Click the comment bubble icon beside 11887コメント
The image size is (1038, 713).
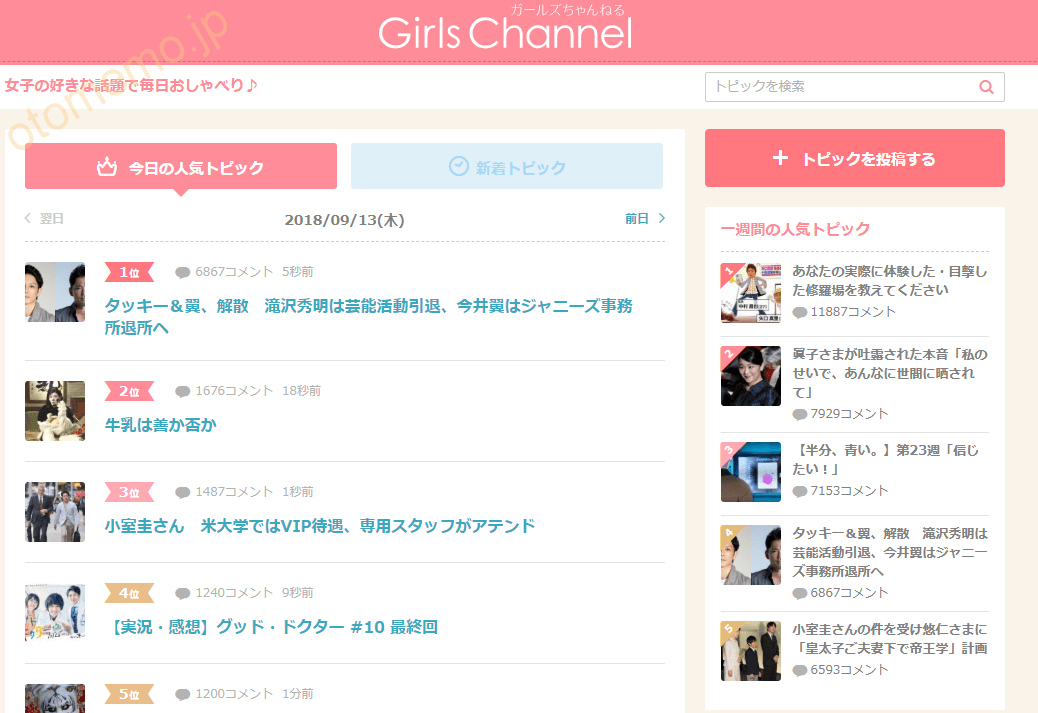tap(800, 312)
